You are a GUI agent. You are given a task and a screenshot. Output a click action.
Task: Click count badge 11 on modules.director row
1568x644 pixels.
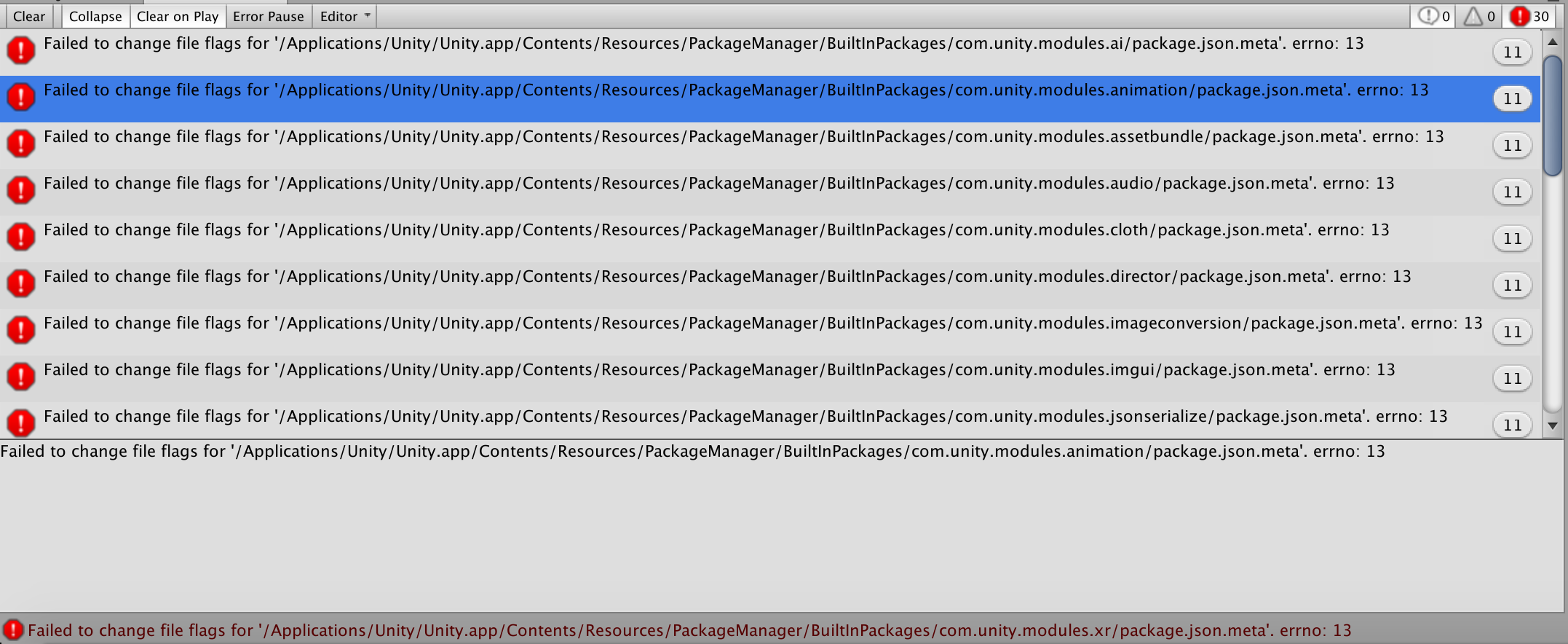[1513, 286]
